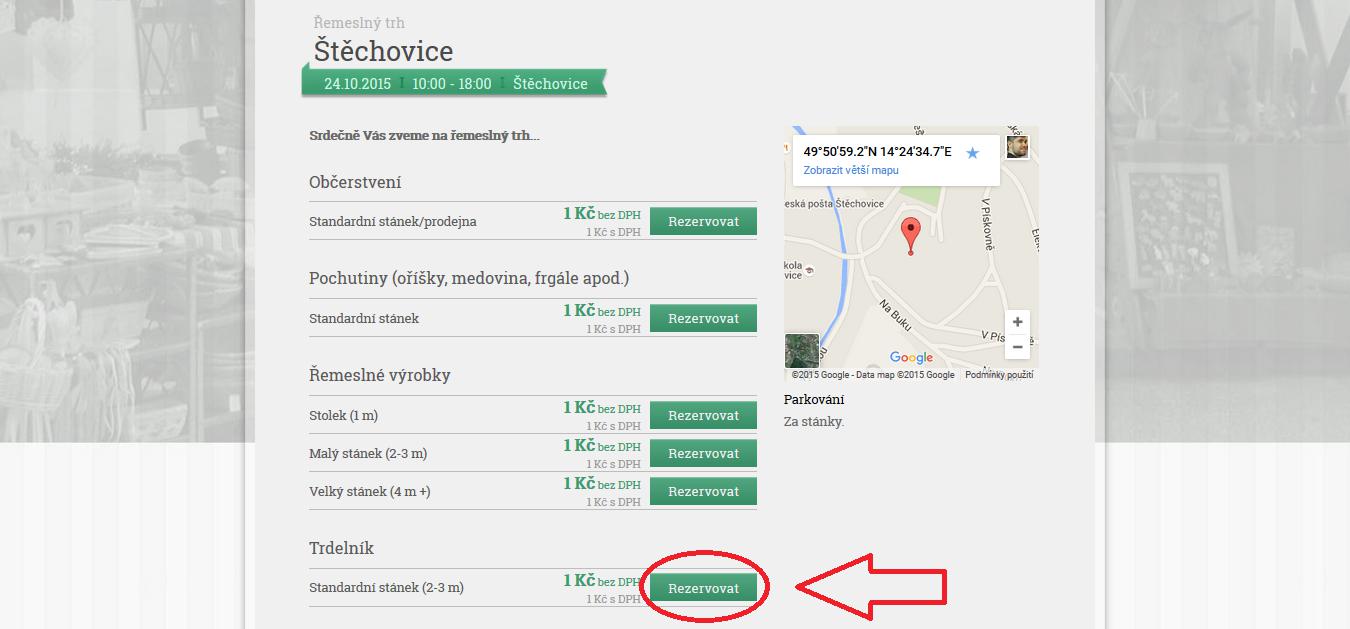Screen dimensions: 1350x629
Task: Click Rezervovat for Malý stánek (2-3 m)
Action: (x=703, y=453)
